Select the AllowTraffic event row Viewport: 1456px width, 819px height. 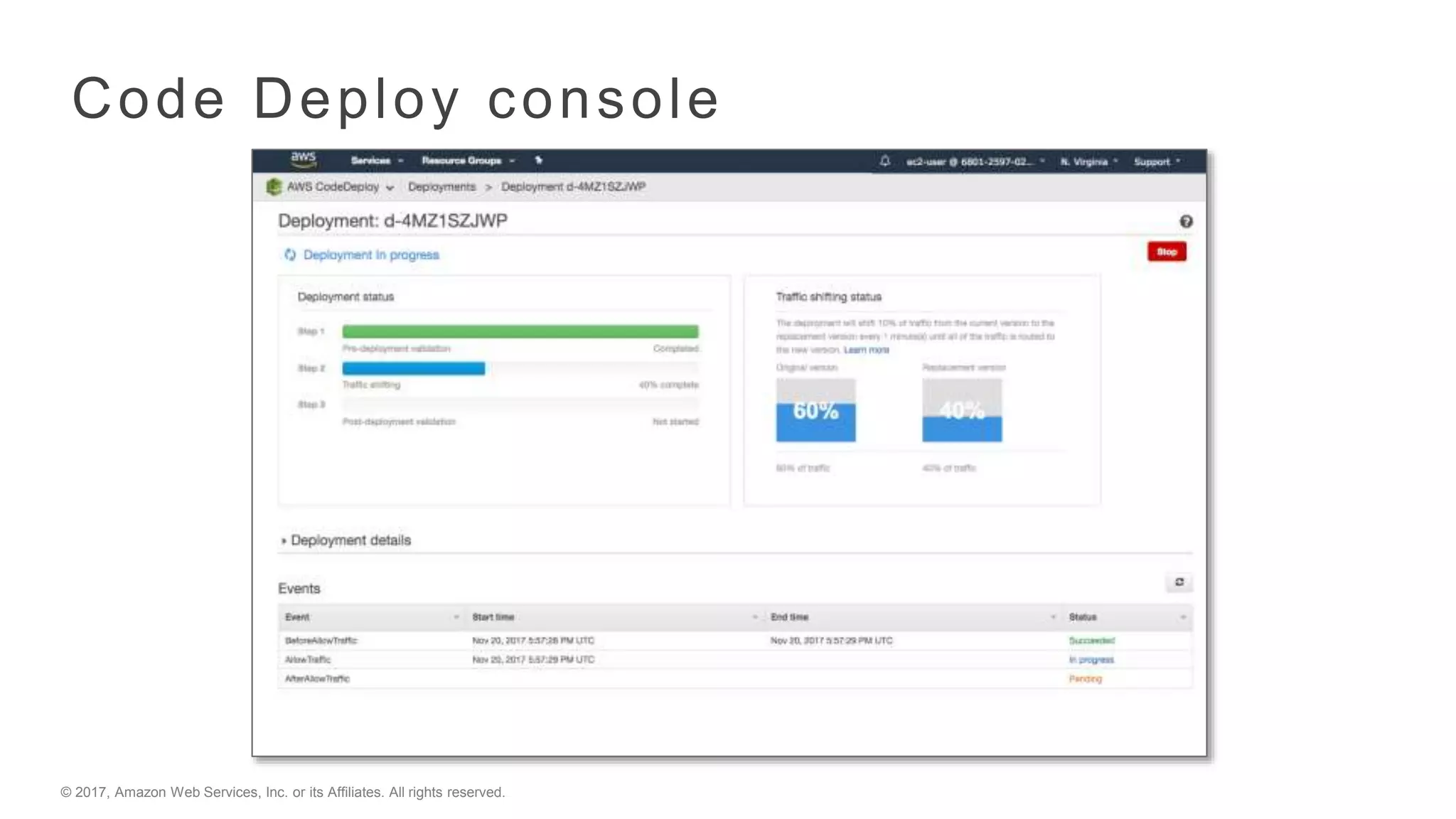[735, 660]
